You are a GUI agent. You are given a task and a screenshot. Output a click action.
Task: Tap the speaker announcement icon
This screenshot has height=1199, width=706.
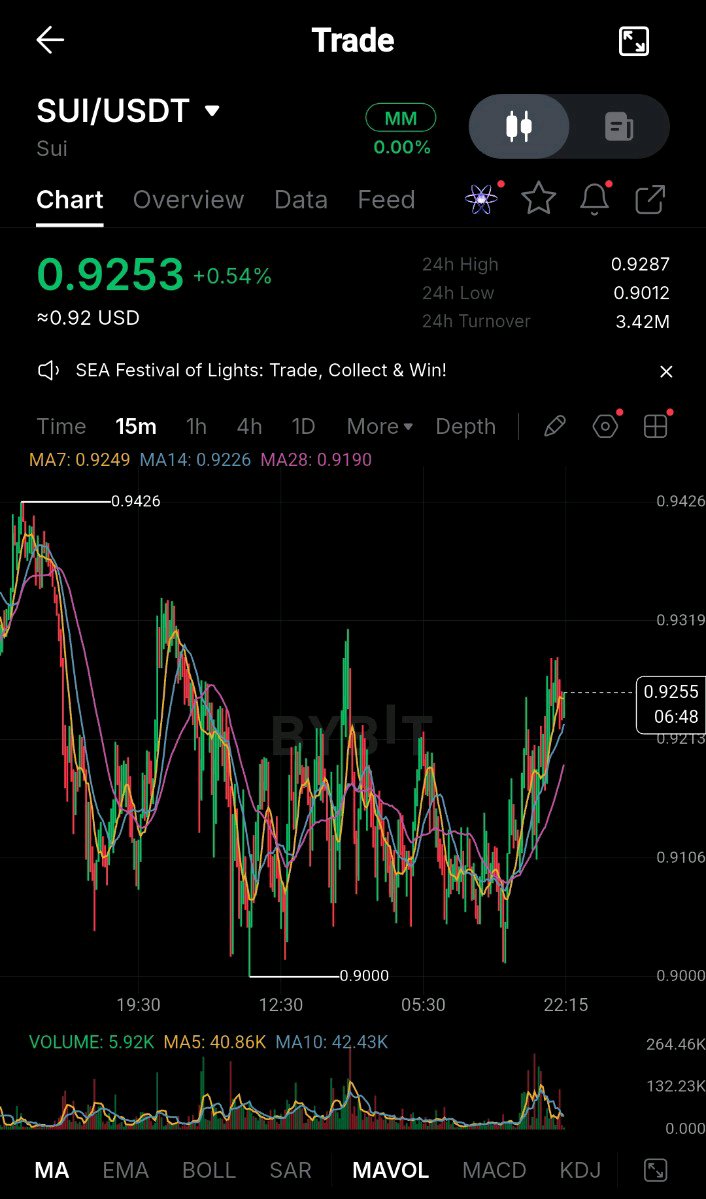[x=48, y=371]
